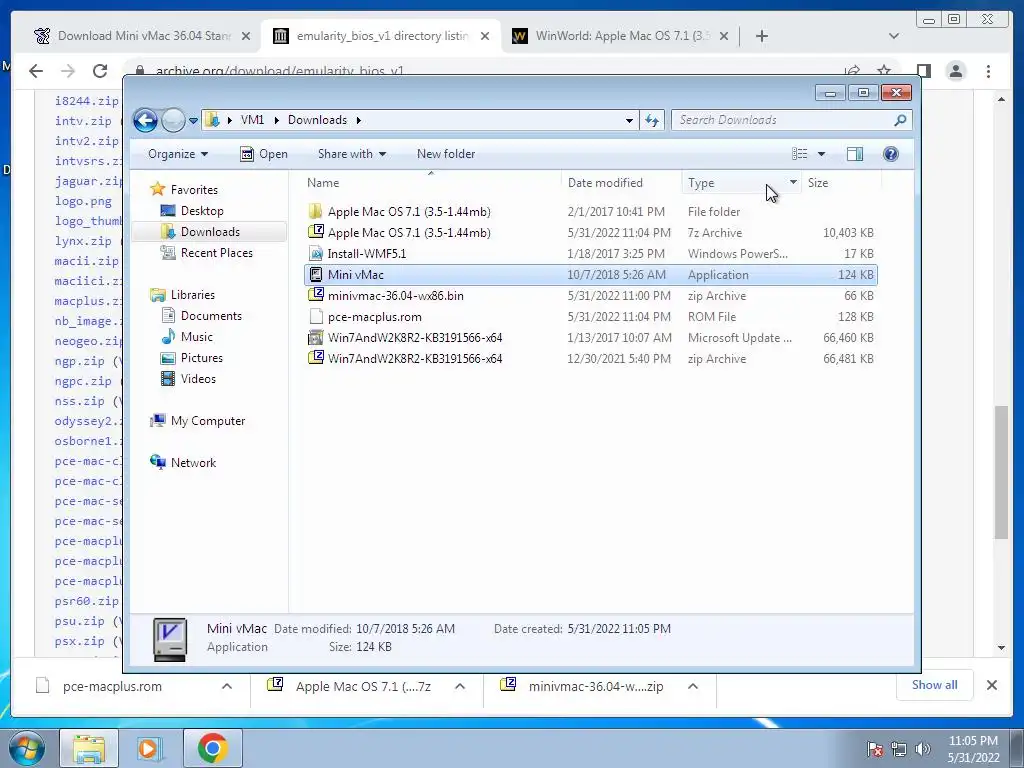The height and width of the screenshot is (768, 1024).
Task: Open the Chrome profile avatar
Action: (x=956, y=71)
